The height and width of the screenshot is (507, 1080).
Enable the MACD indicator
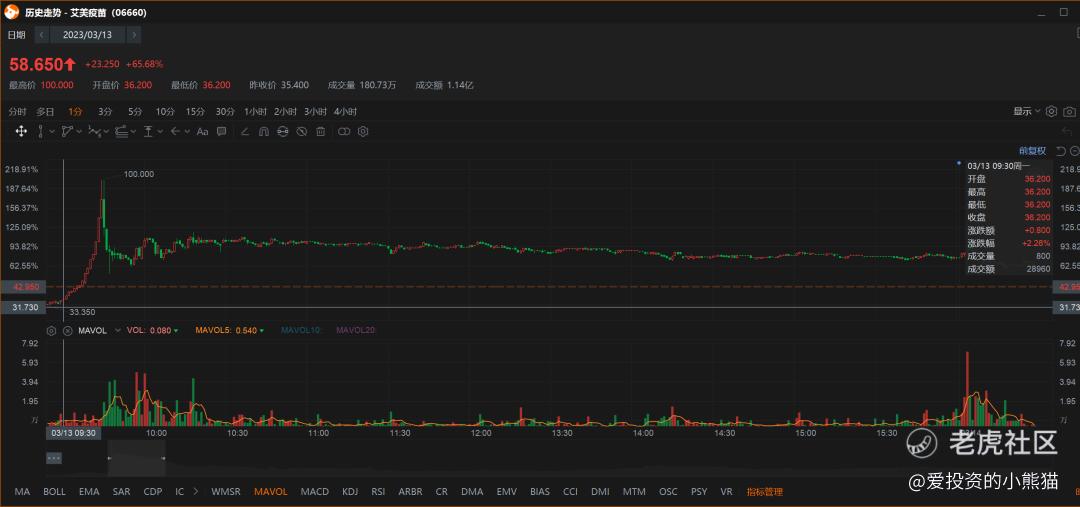pyautogui.click(x=315, y=492)
